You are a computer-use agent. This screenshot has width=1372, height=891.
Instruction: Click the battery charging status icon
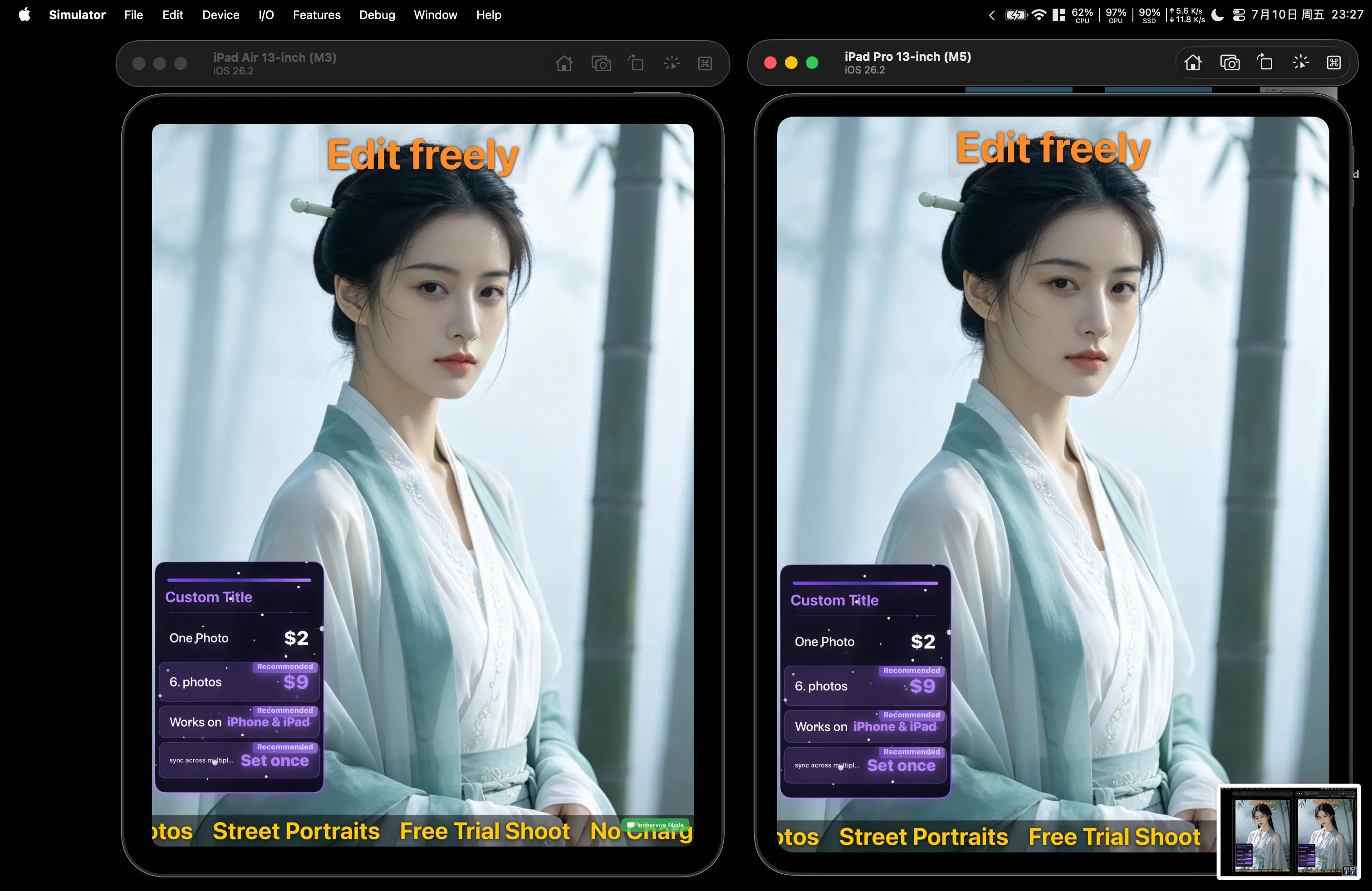click(1016, 15)
